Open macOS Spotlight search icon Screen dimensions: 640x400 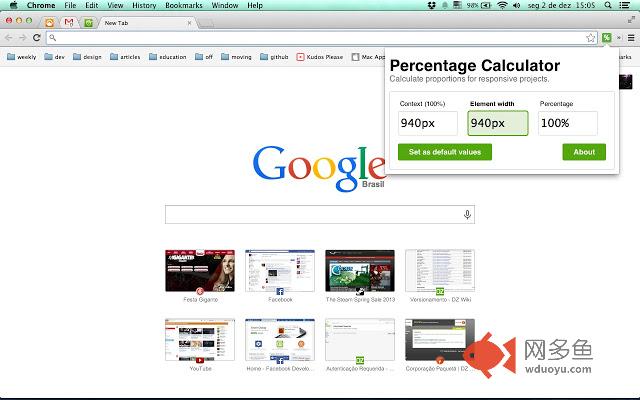(608, 5)
